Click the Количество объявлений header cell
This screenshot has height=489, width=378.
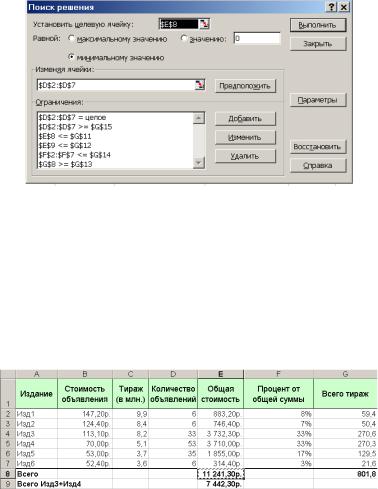point(173,394)
